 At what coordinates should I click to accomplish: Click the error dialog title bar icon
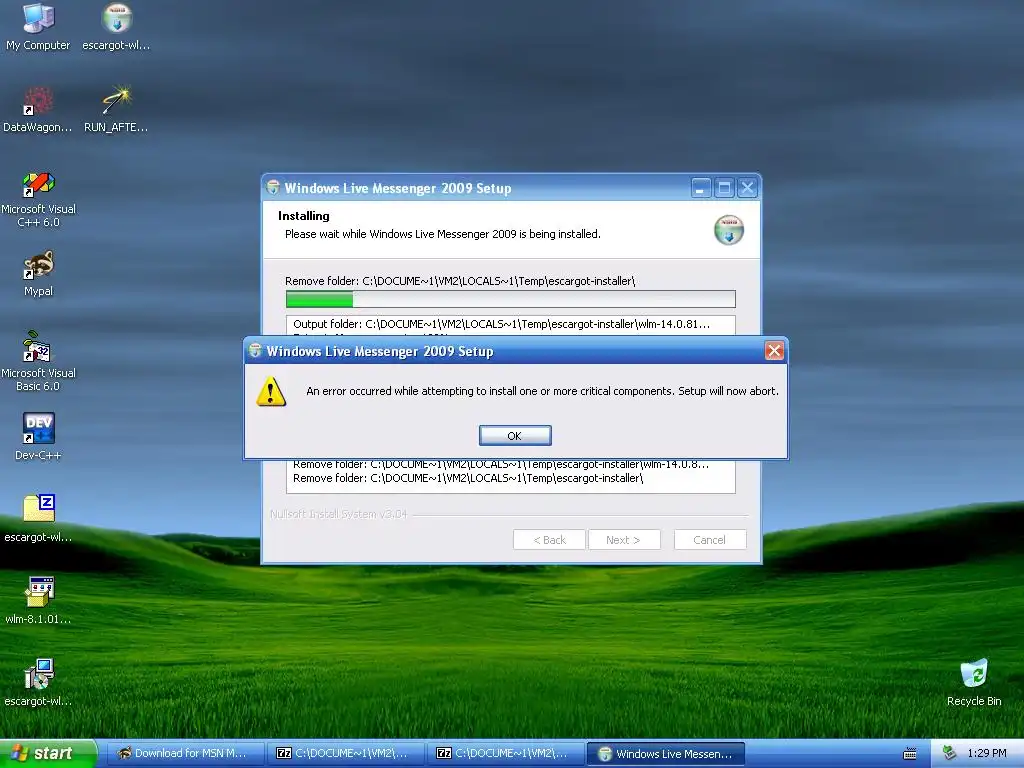tap(255, 351)
